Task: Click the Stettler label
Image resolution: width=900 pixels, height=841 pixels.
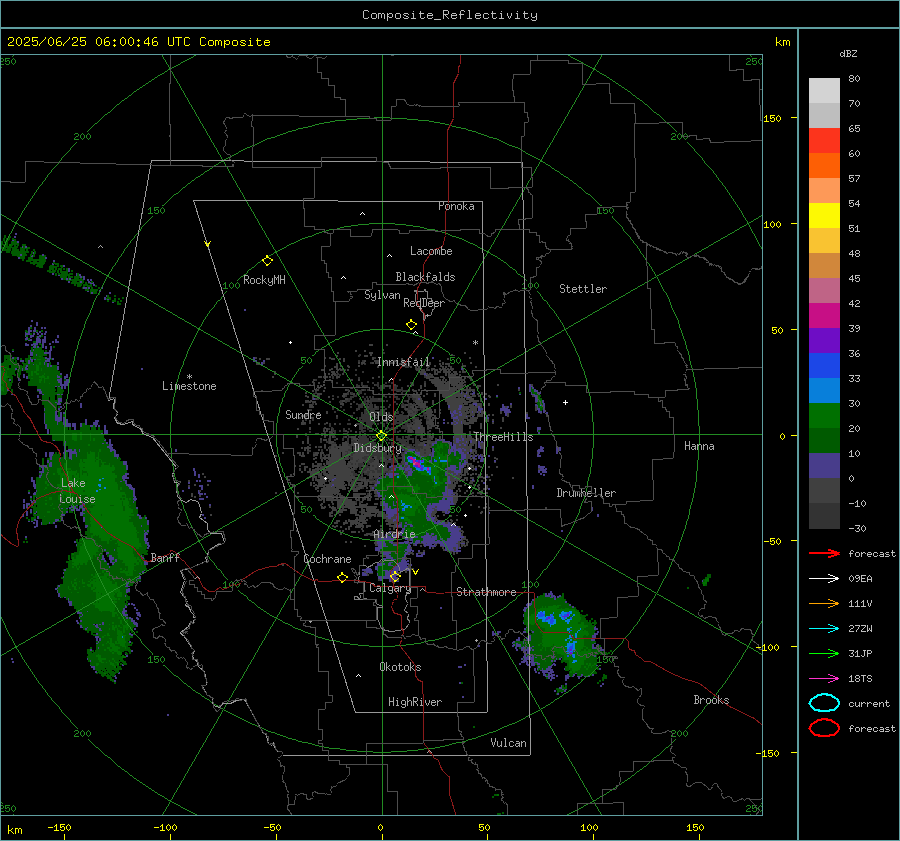Action: (583, 289)
